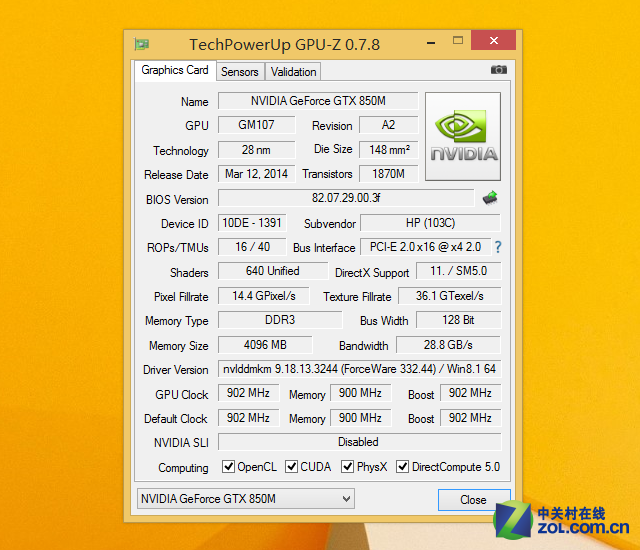Toggle the OpenCL checkbox
Viewport: 640px width, 550px height.
229,467
